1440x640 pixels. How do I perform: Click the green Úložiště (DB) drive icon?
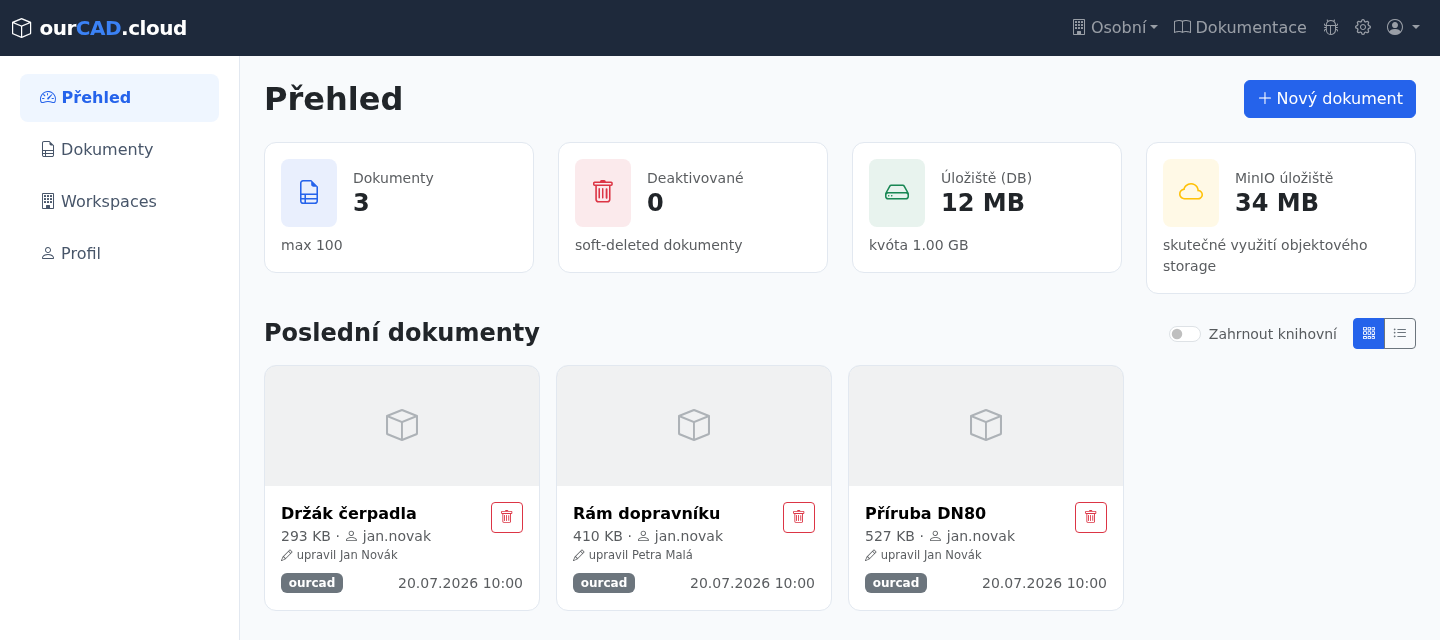tap(897, 192)
